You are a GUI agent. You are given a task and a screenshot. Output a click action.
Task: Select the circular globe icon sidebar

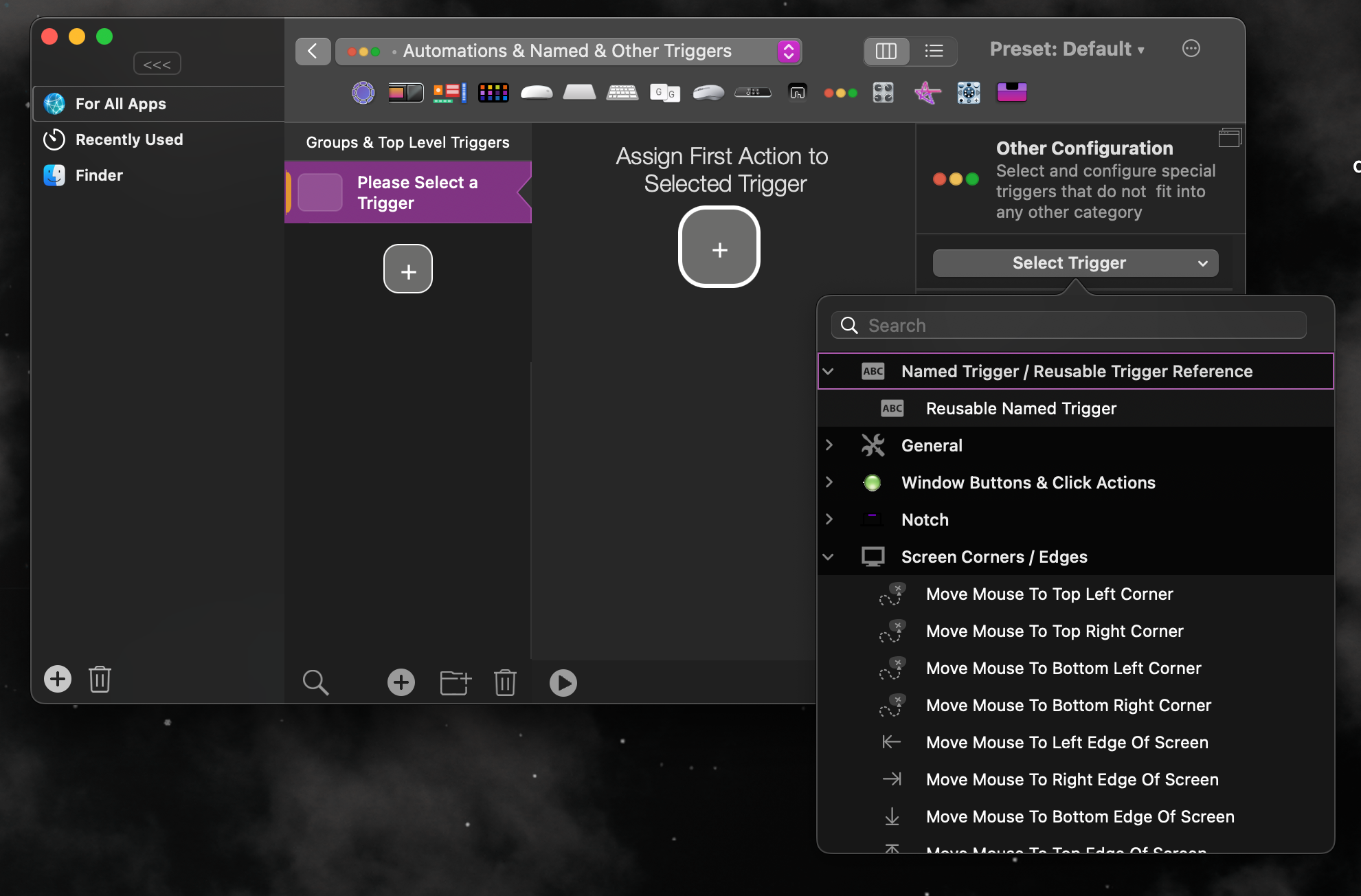click(54, 103)
